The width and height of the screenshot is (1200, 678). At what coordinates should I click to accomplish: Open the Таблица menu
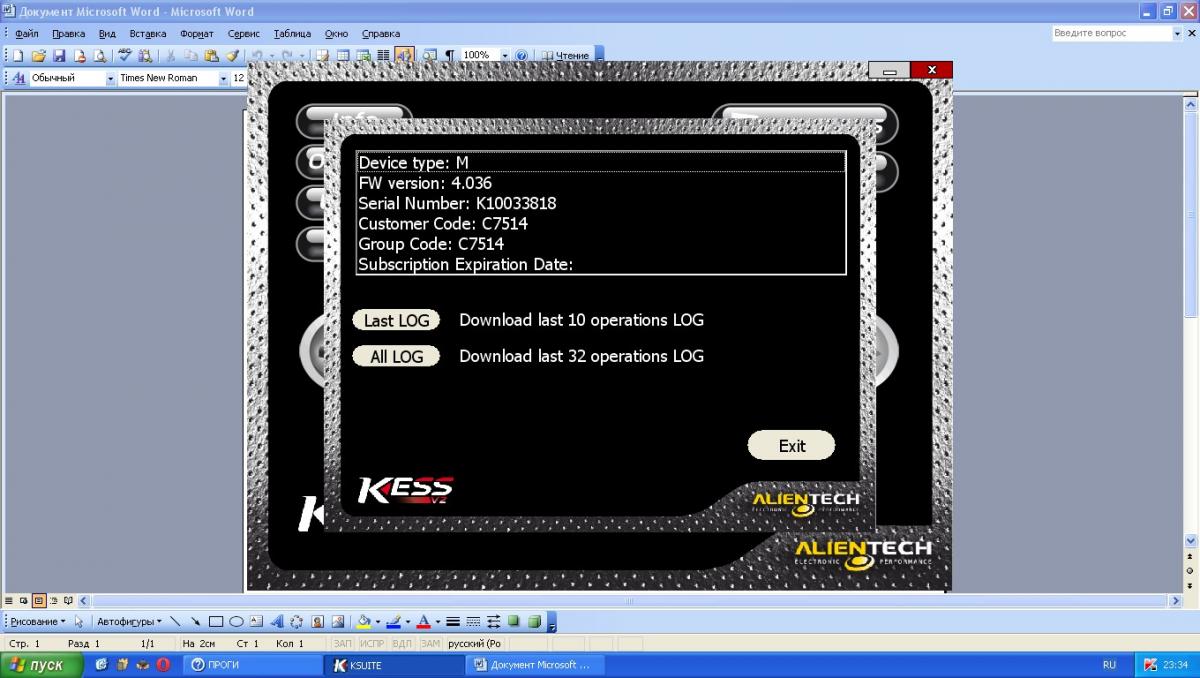(x=292, y=33)
